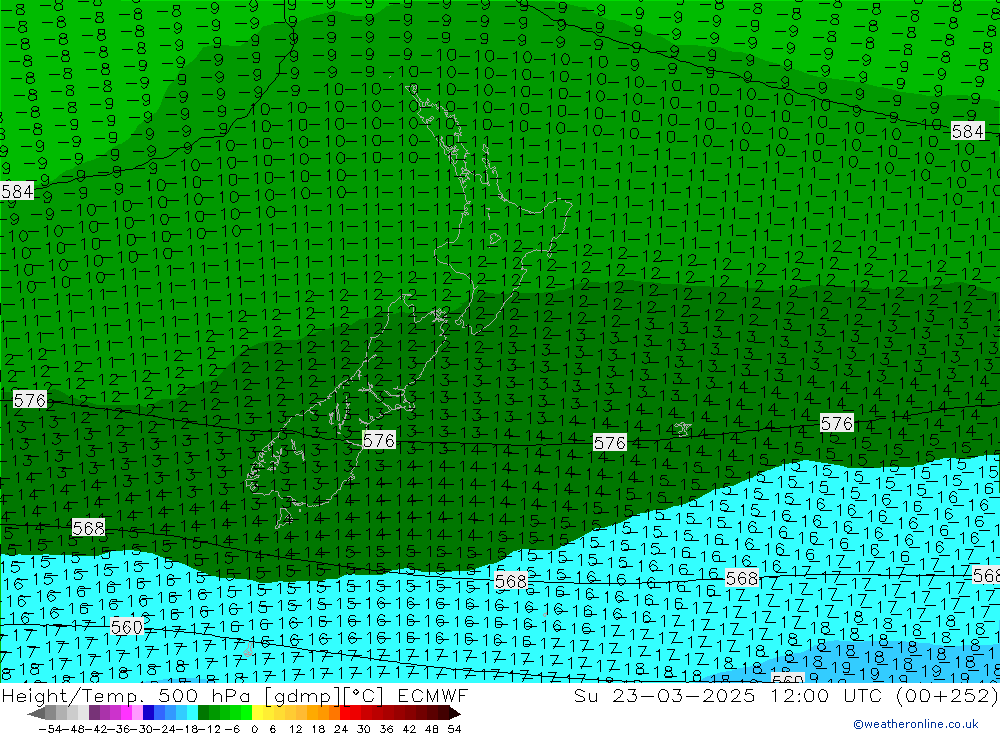Viewport: 1000px width, 733px height.
Task: Pick the dark blue swatch in the legend
Action: [148, 713]
